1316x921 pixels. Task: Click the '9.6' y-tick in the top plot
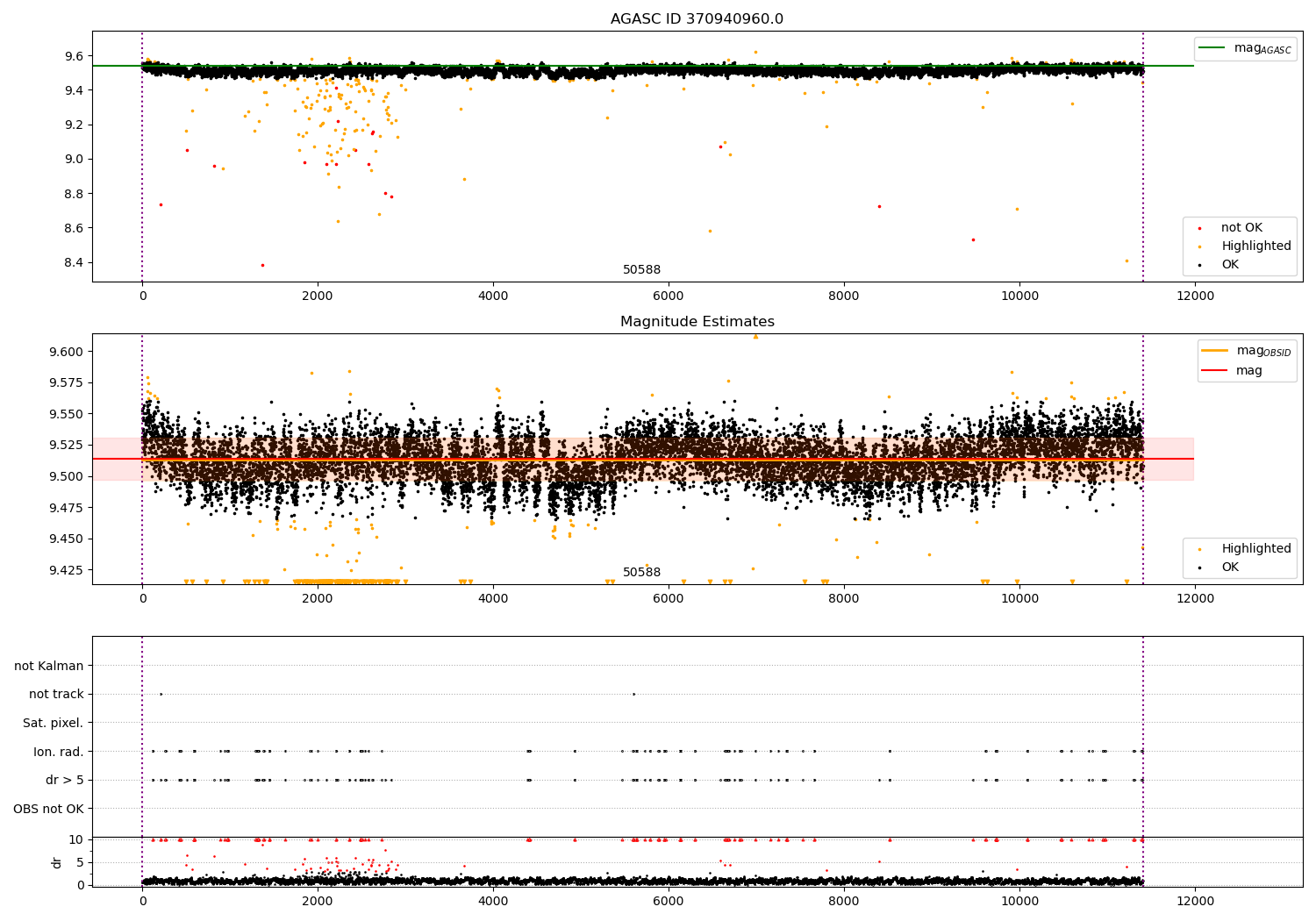pyautogui.click(x=74, y=56)
